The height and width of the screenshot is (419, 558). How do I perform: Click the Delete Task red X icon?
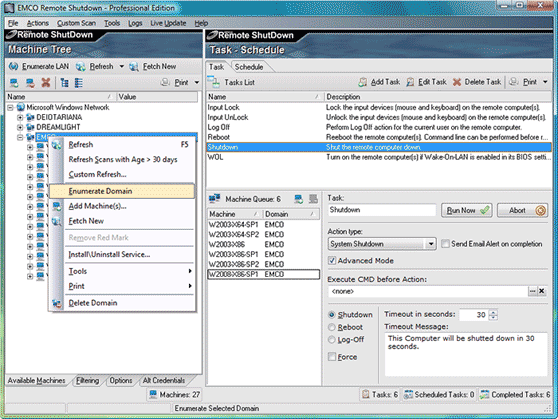click(x=457, y=82)
